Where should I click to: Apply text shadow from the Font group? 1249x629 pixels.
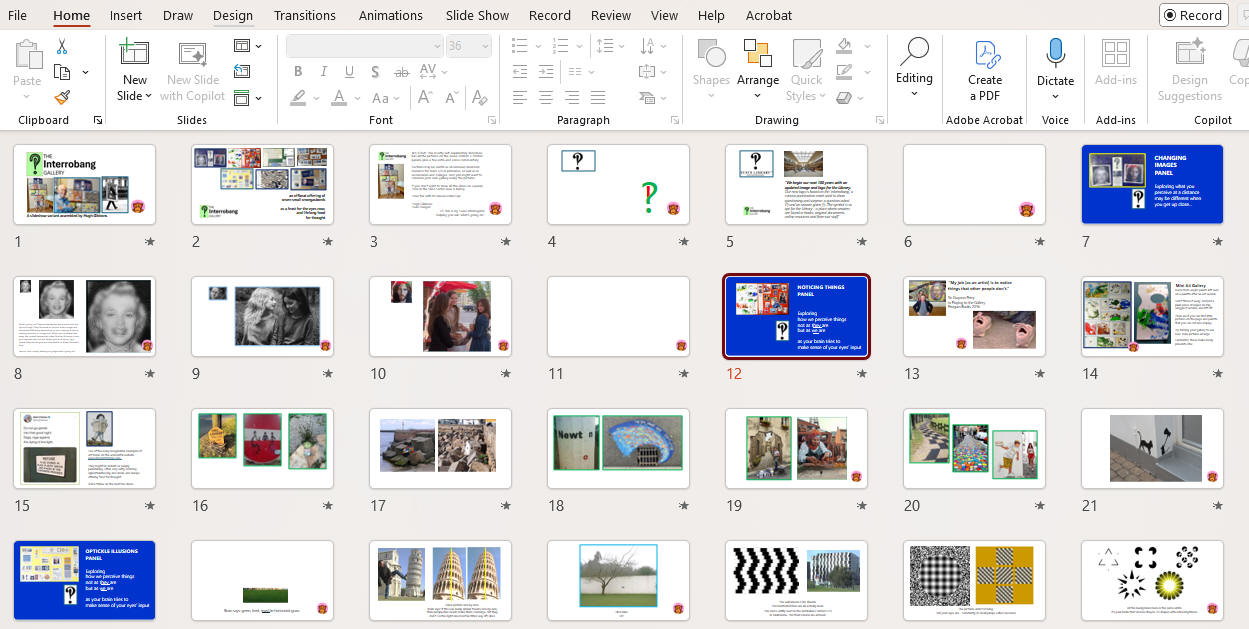pos(375,71)
